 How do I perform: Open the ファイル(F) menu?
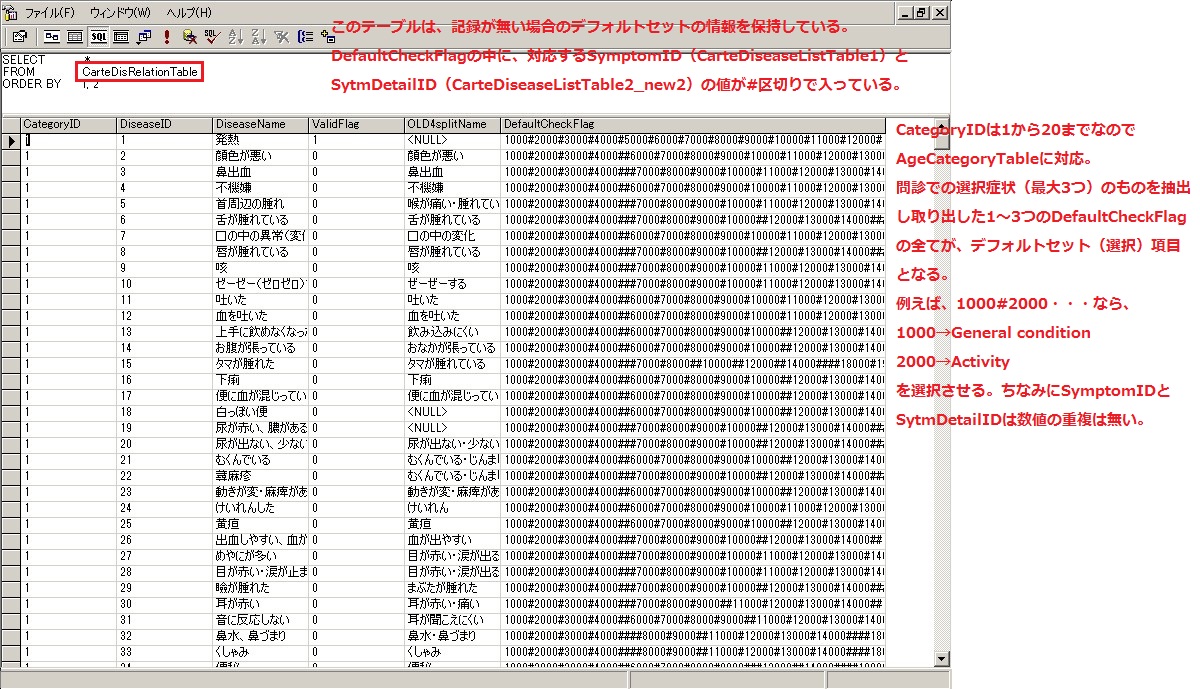(49, 13)
